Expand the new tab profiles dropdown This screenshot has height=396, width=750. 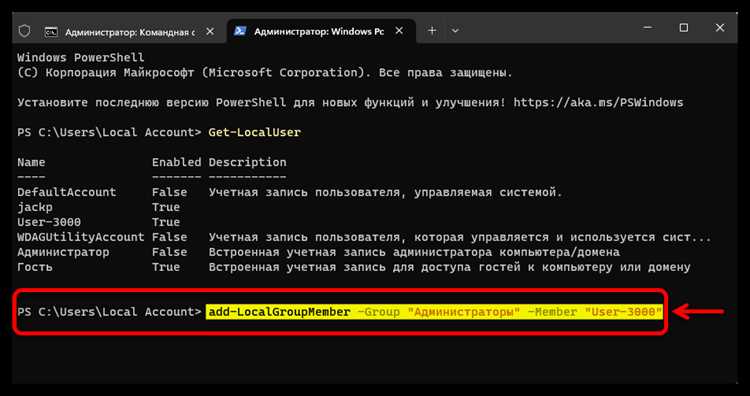click(455, 31)
